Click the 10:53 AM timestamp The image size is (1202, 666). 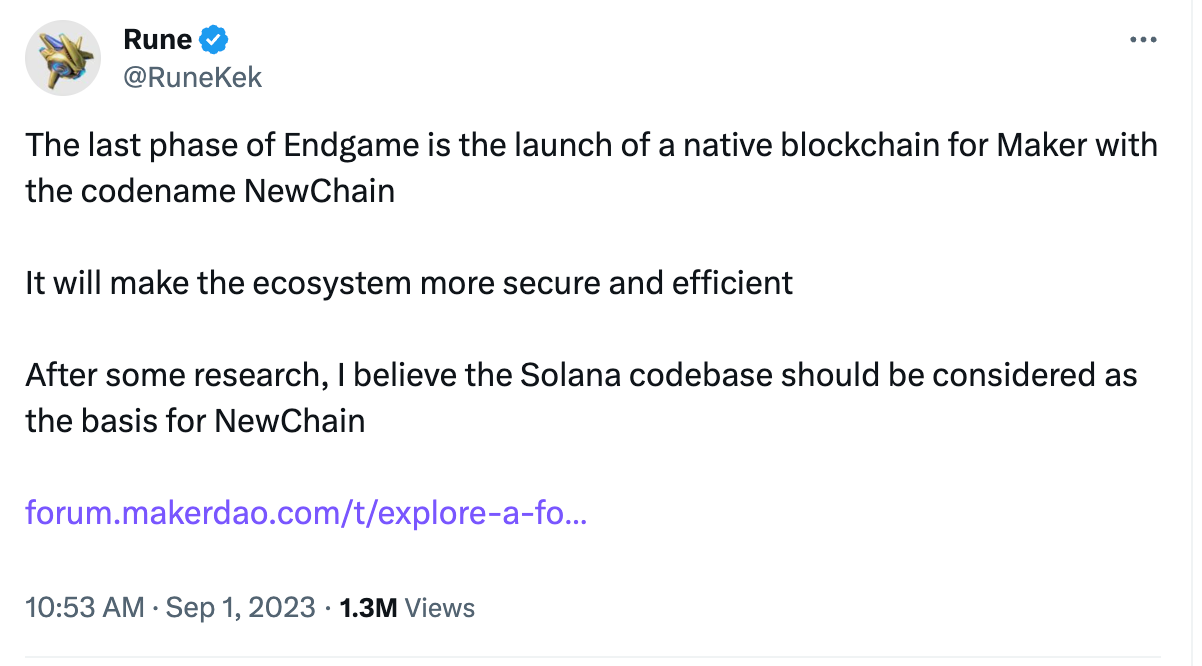click(x=85, y=607)
